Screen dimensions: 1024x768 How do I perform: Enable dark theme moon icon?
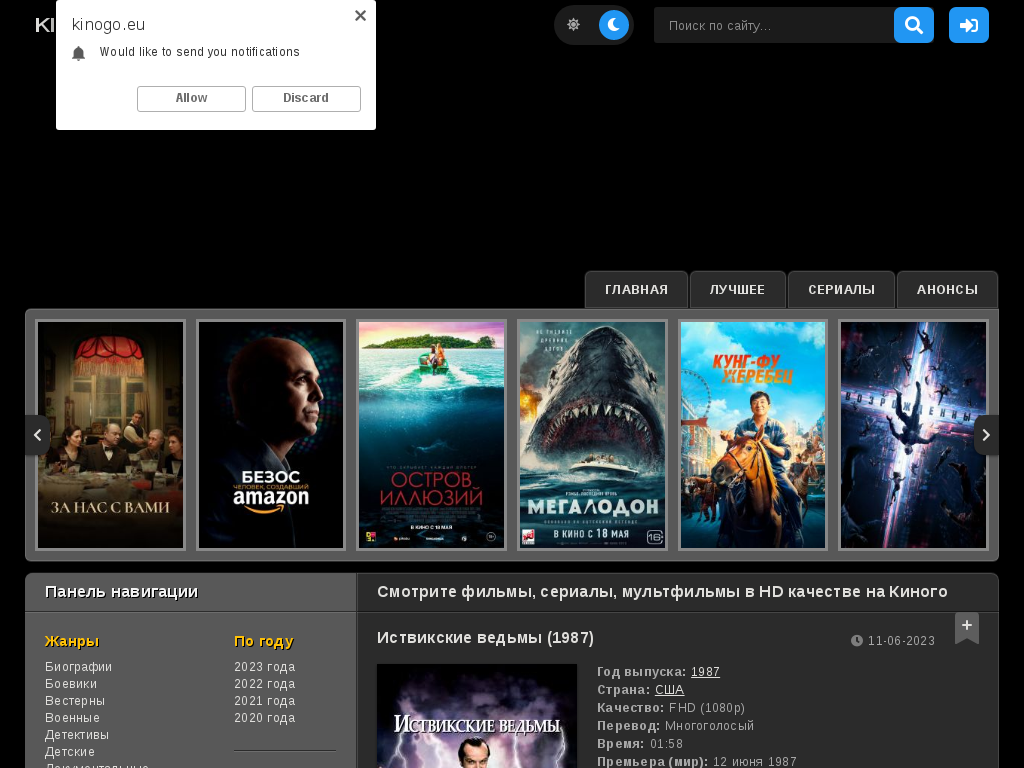click(614, 25)
